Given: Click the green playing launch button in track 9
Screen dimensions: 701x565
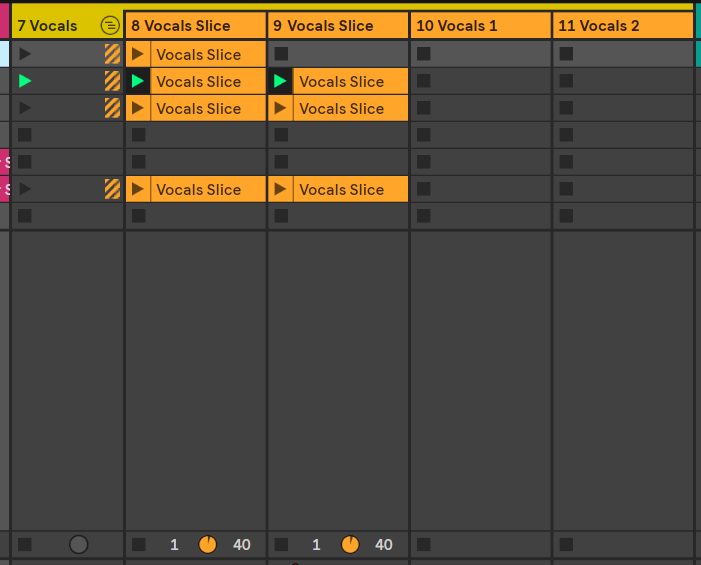Looking at the screenshot, I should [x=280, y=81].
